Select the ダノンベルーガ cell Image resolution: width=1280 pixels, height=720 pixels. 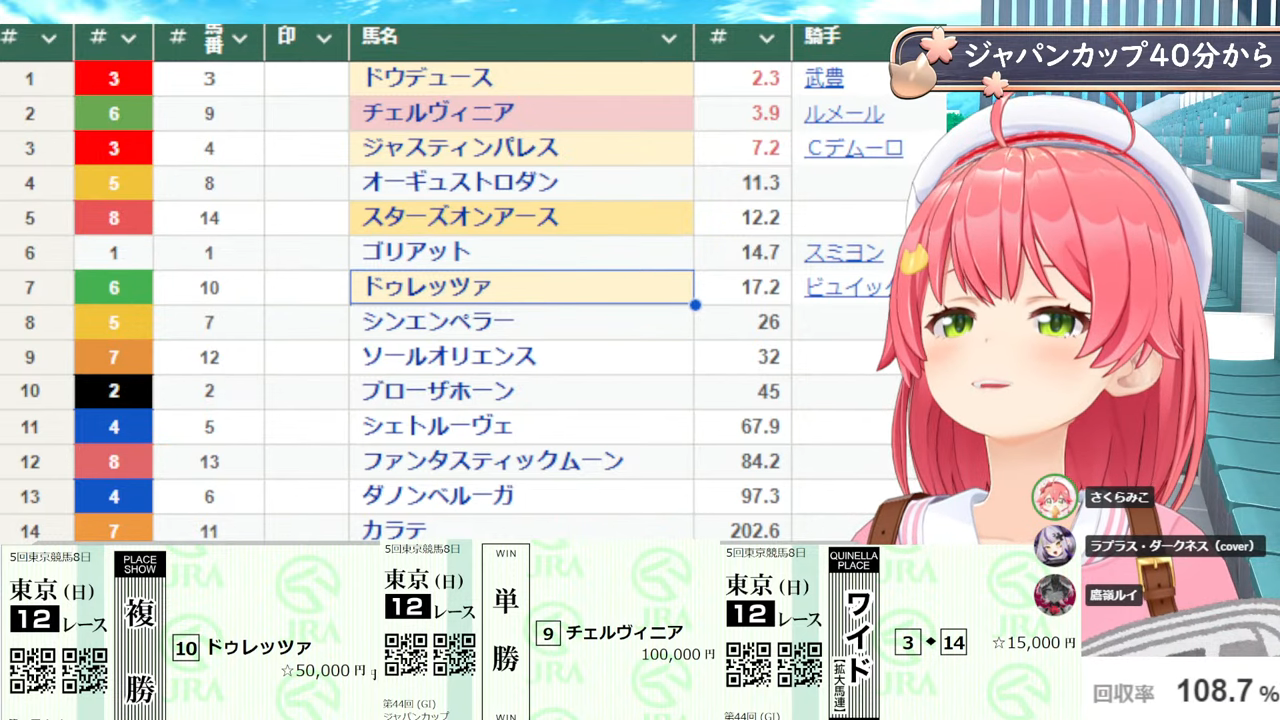521,496
